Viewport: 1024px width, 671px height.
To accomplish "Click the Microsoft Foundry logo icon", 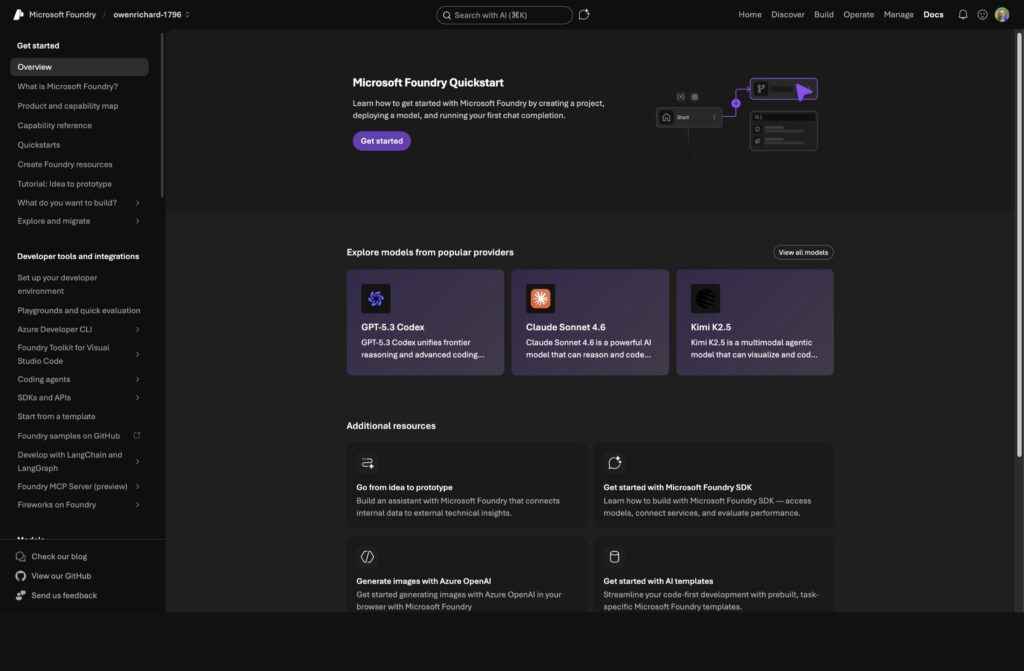I will coord(18,14).
